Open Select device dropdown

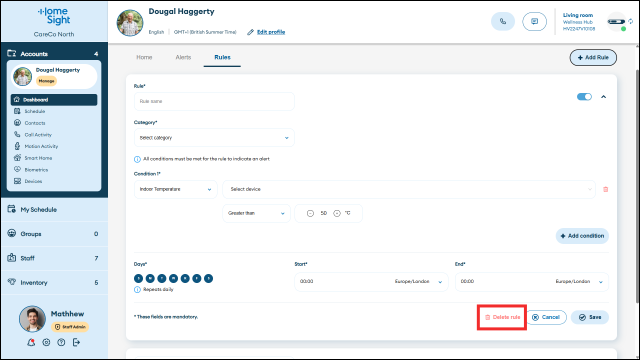[409, 189]
